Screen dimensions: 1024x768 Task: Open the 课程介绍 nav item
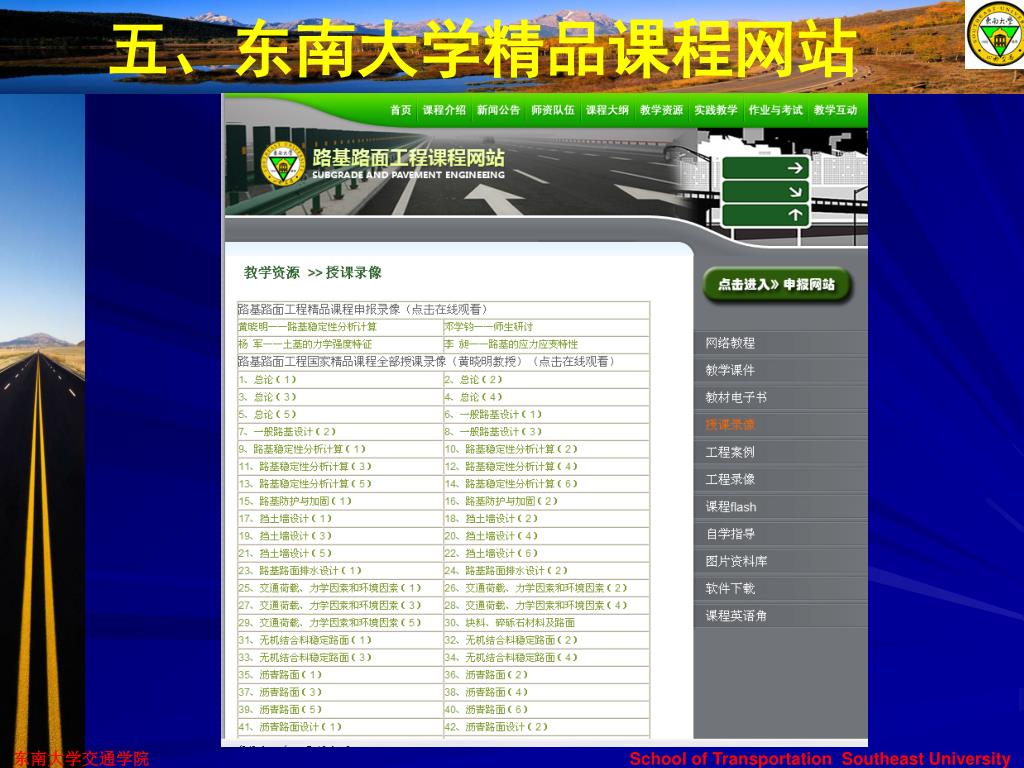click(x=444, y=110)
